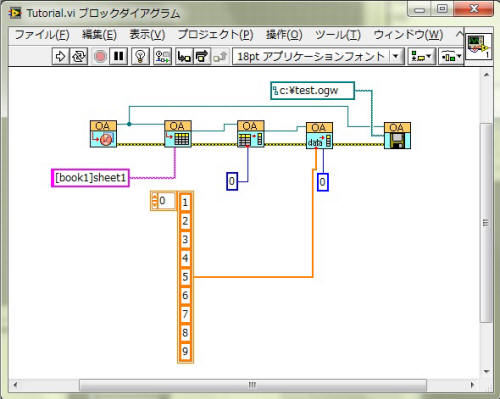Pause execution with the Pause button
The height and width of the screenshot is (399, 500).
118,56
